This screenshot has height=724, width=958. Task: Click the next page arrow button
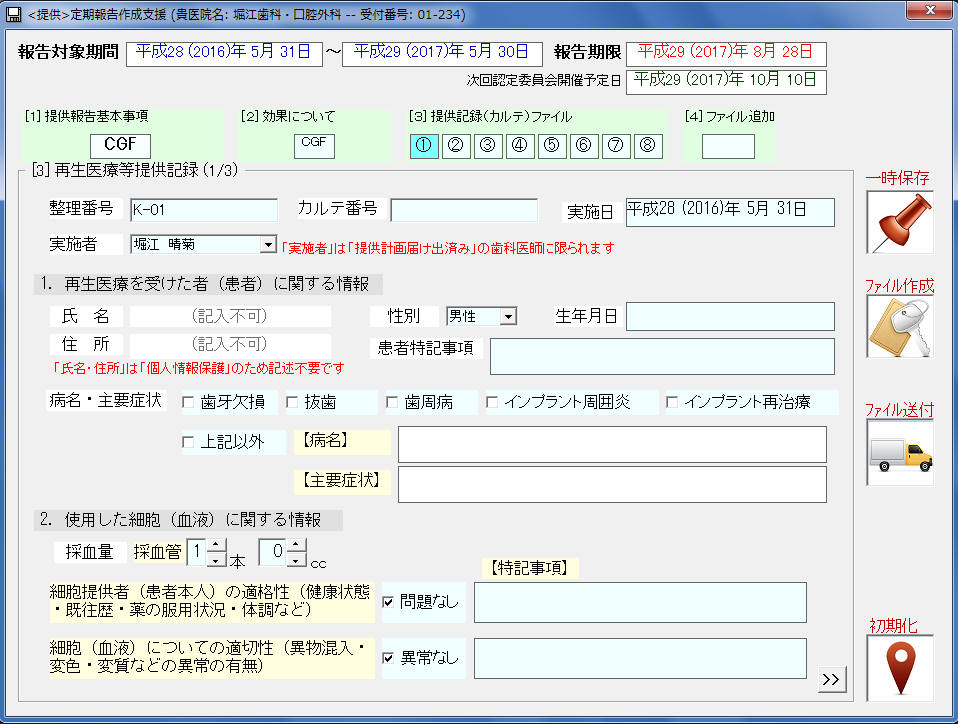point(831,679)
